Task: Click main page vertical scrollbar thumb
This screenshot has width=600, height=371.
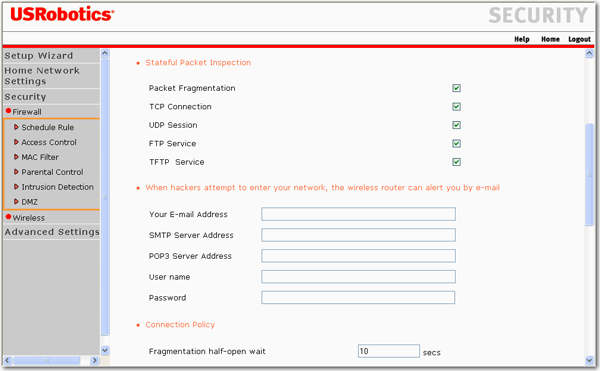Action: click(589, 174)
